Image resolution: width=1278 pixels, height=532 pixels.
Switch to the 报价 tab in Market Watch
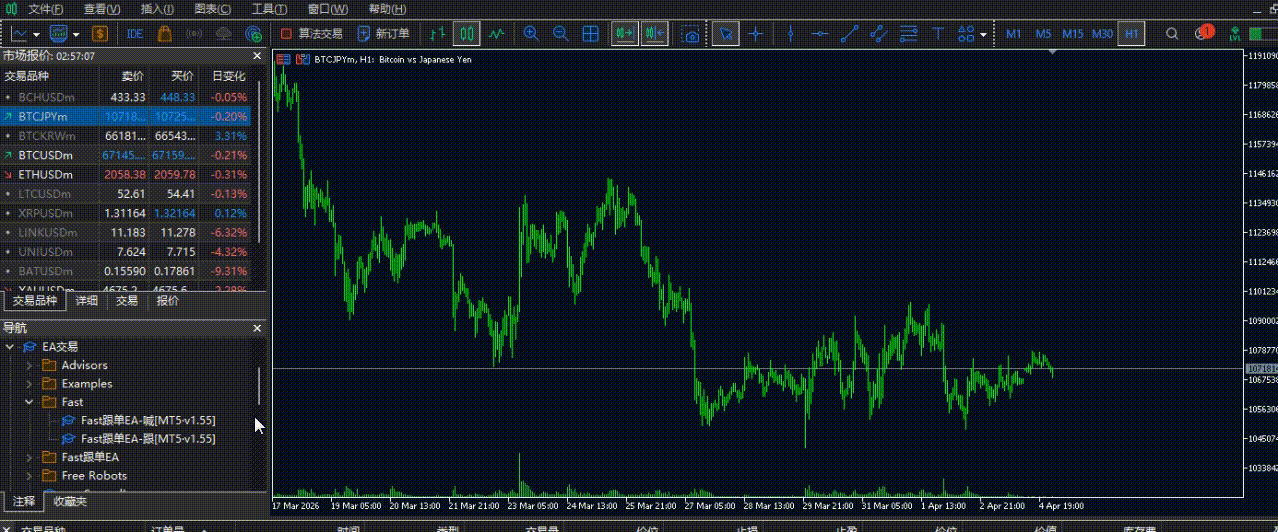coord(168,300)
